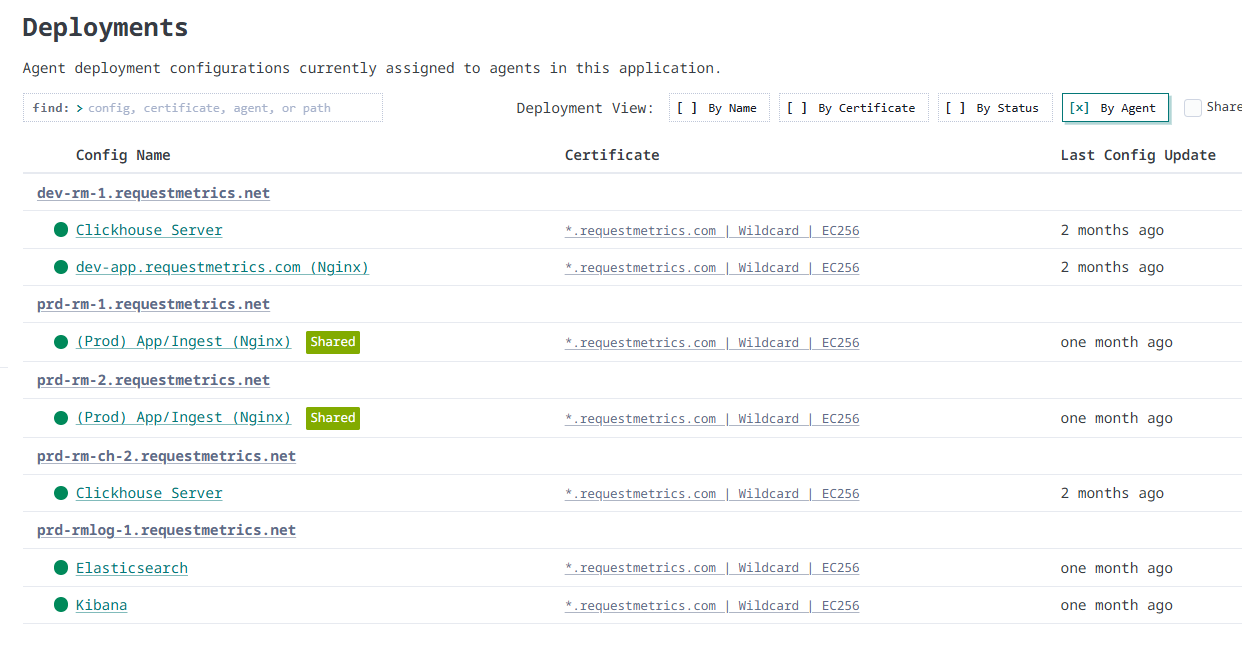Click 'one month ago' in Elasticsearch row

[1117, 568]
